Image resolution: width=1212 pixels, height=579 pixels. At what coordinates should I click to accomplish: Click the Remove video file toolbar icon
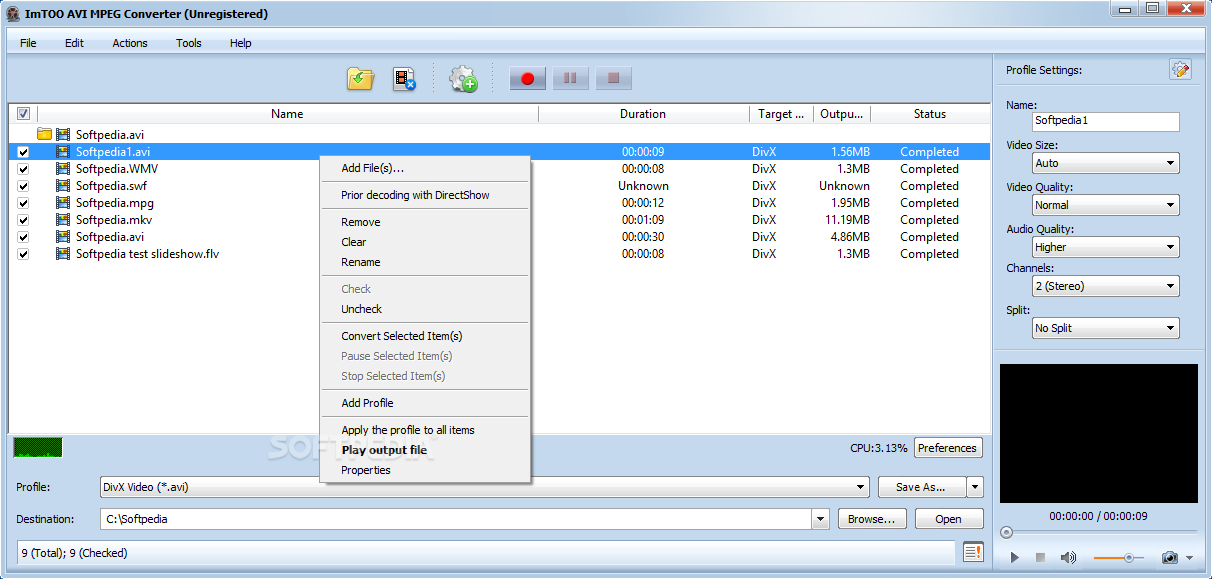click(404, 78)
